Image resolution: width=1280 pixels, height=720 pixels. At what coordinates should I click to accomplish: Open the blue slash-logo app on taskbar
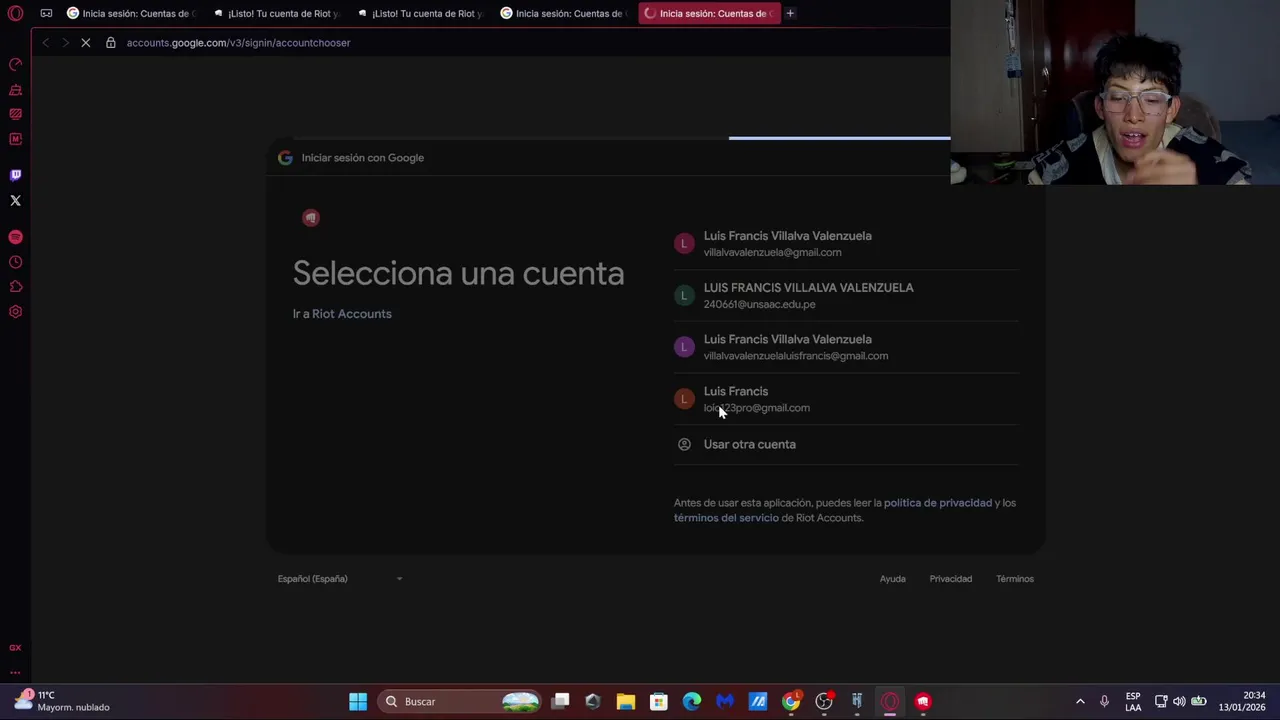pyautogui.click(x=758, y=701)
